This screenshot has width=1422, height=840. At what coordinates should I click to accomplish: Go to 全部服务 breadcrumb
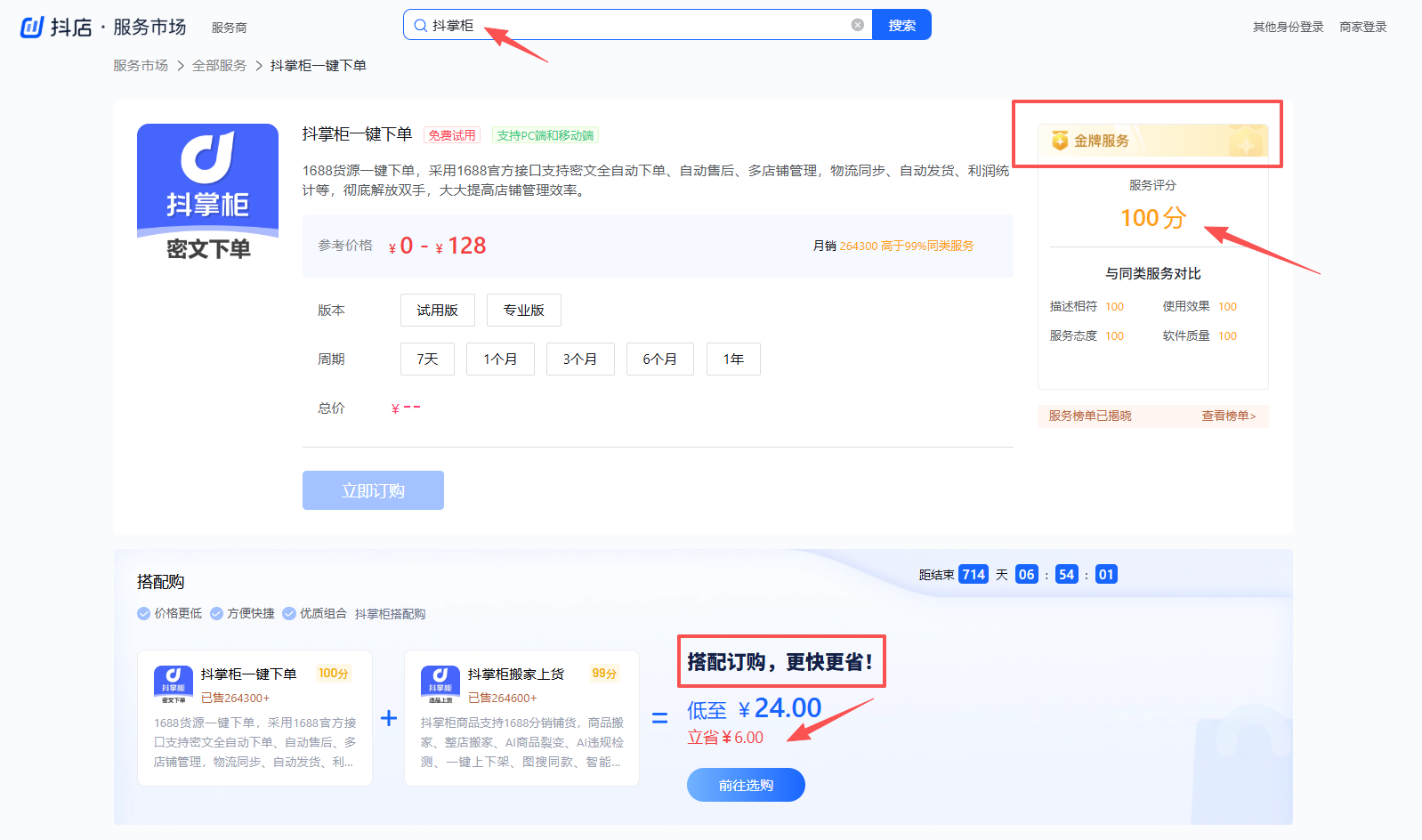219,65
